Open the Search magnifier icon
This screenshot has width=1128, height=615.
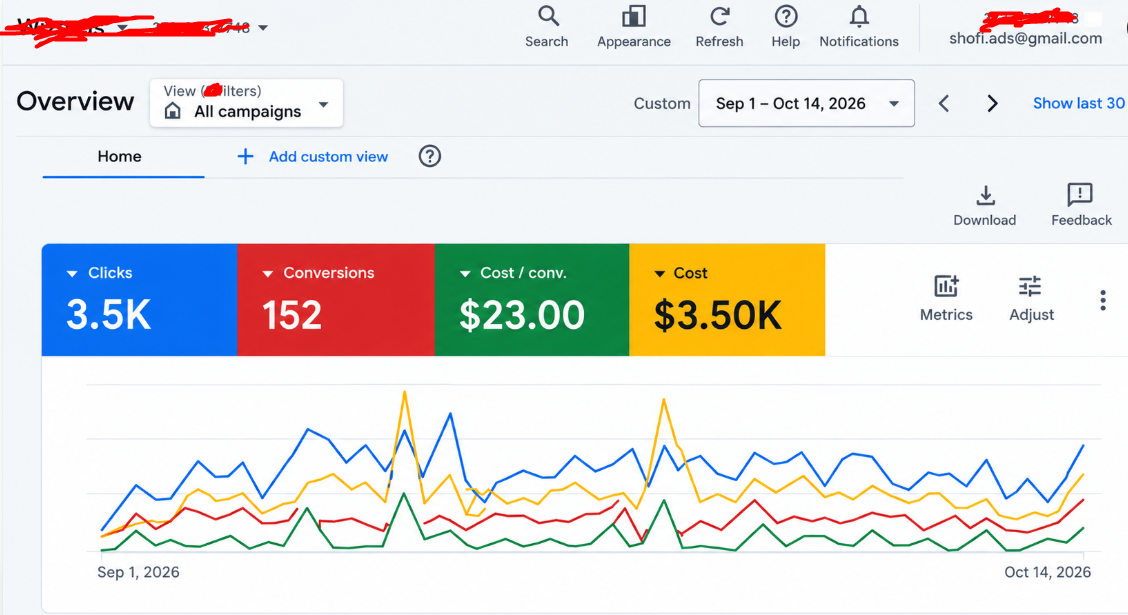click(548, 16)
